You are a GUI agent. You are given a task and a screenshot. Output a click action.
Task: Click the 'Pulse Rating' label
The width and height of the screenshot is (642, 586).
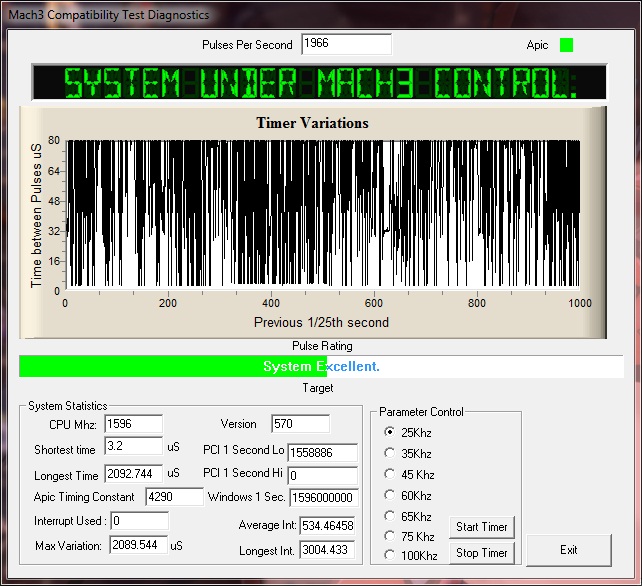pos(322,346)
